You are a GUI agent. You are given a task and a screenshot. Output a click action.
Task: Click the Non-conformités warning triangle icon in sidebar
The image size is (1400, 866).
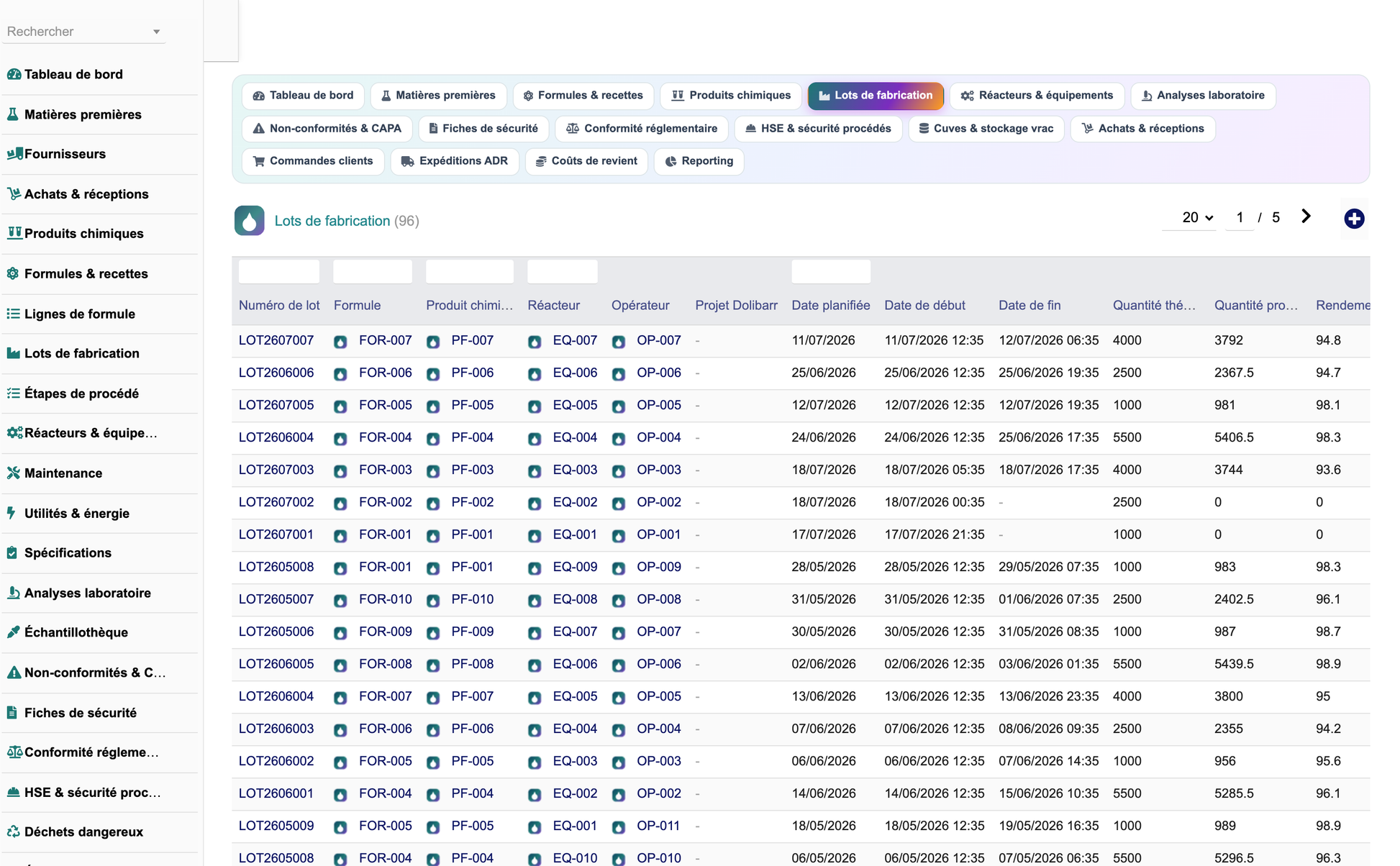point(14,673)
